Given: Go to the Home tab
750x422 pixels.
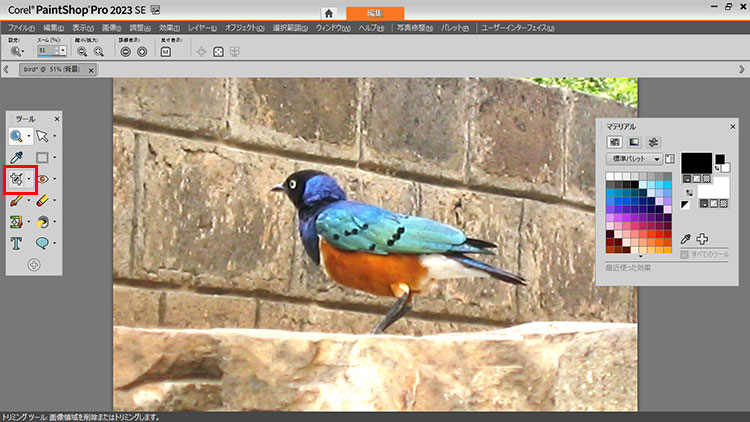Looking at the screenshot, I should click(329, 13).
